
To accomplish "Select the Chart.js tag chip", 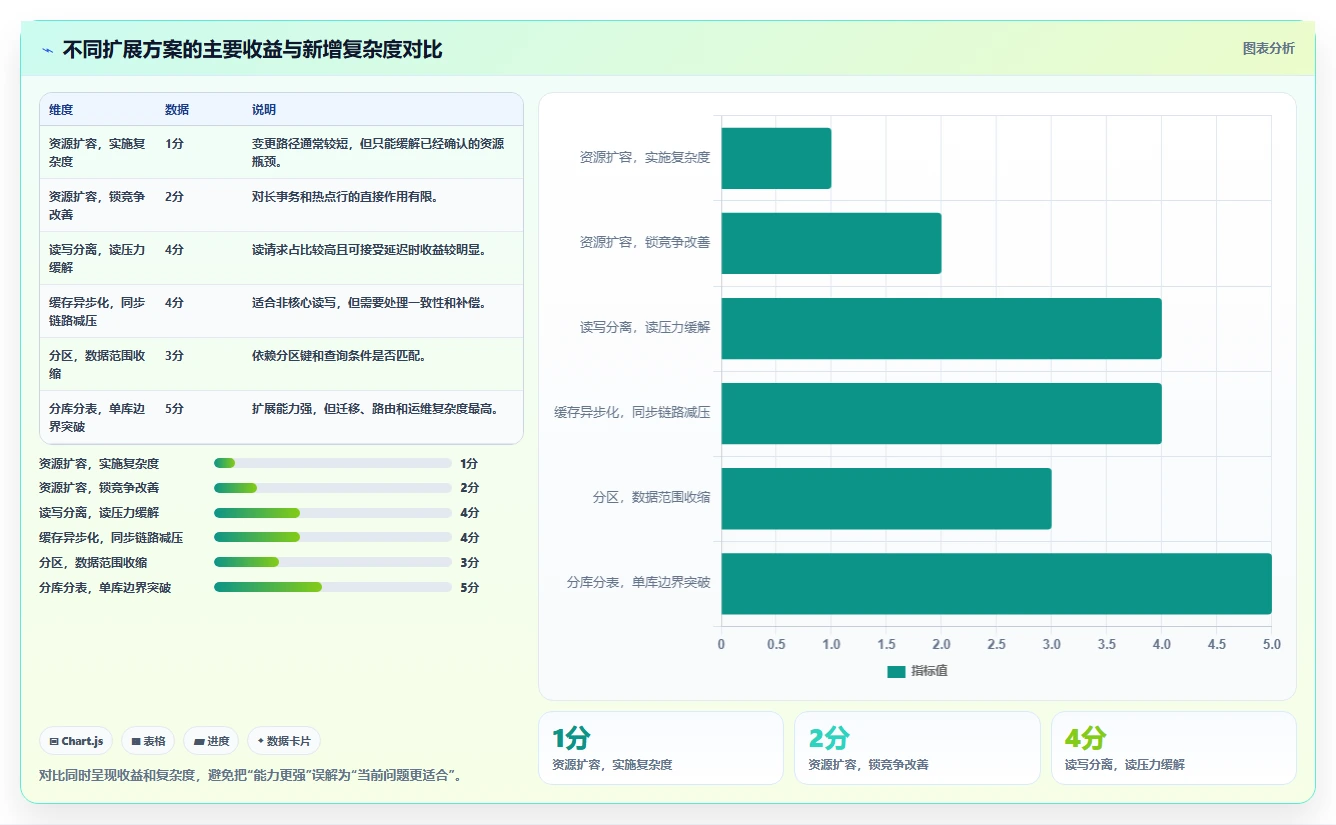I will (x=76, y=741).
